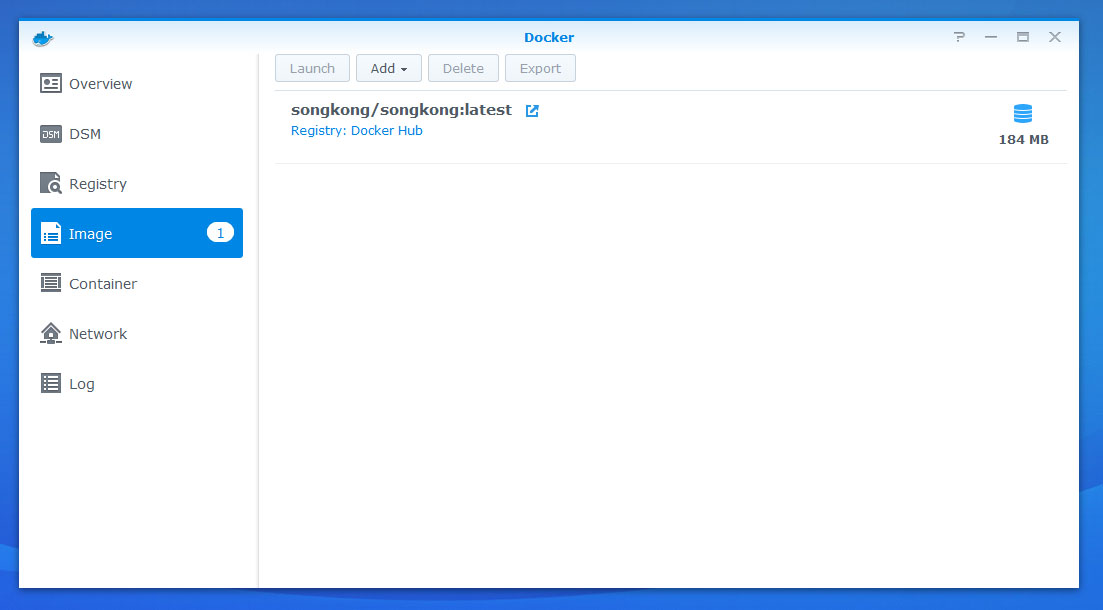Open the Overview section
Screen dimensions: 1103x610
[x=136, y=84]
